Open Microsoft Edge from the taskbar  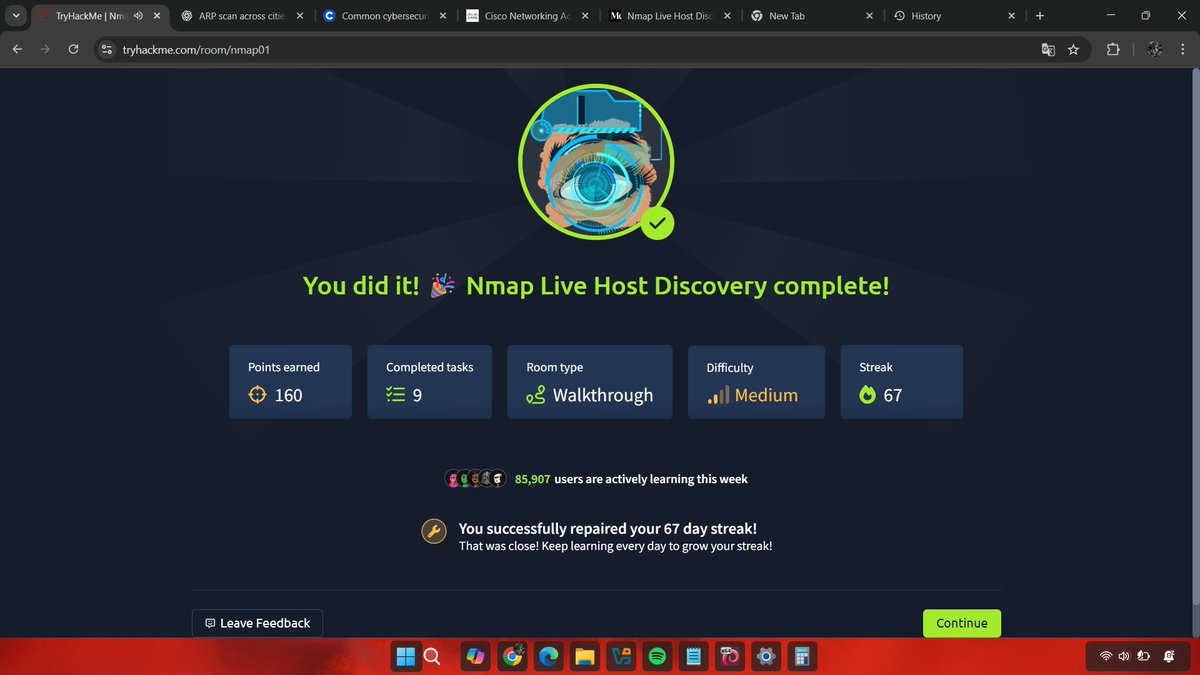(x=548, y=656)
